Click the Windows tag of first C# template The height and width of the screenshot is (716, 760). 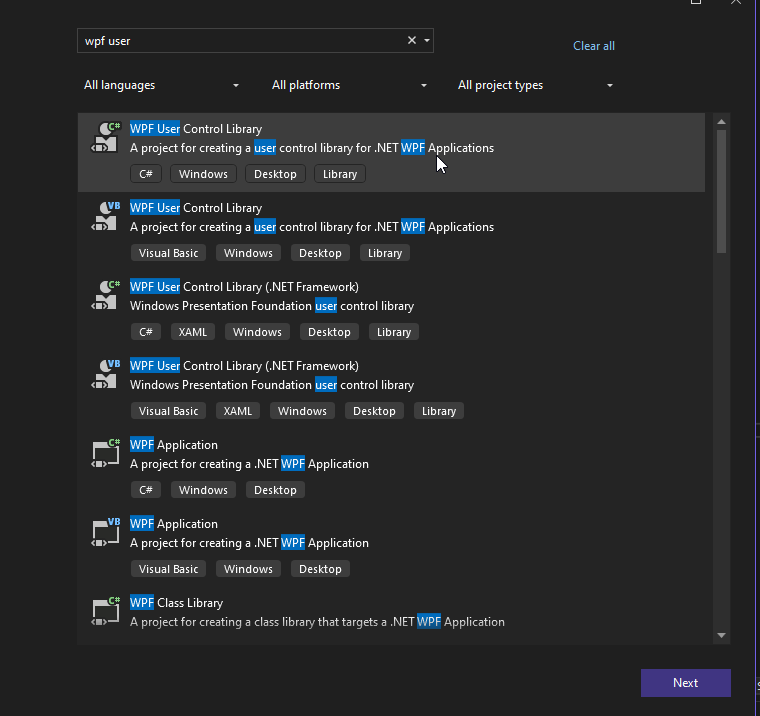203,174
